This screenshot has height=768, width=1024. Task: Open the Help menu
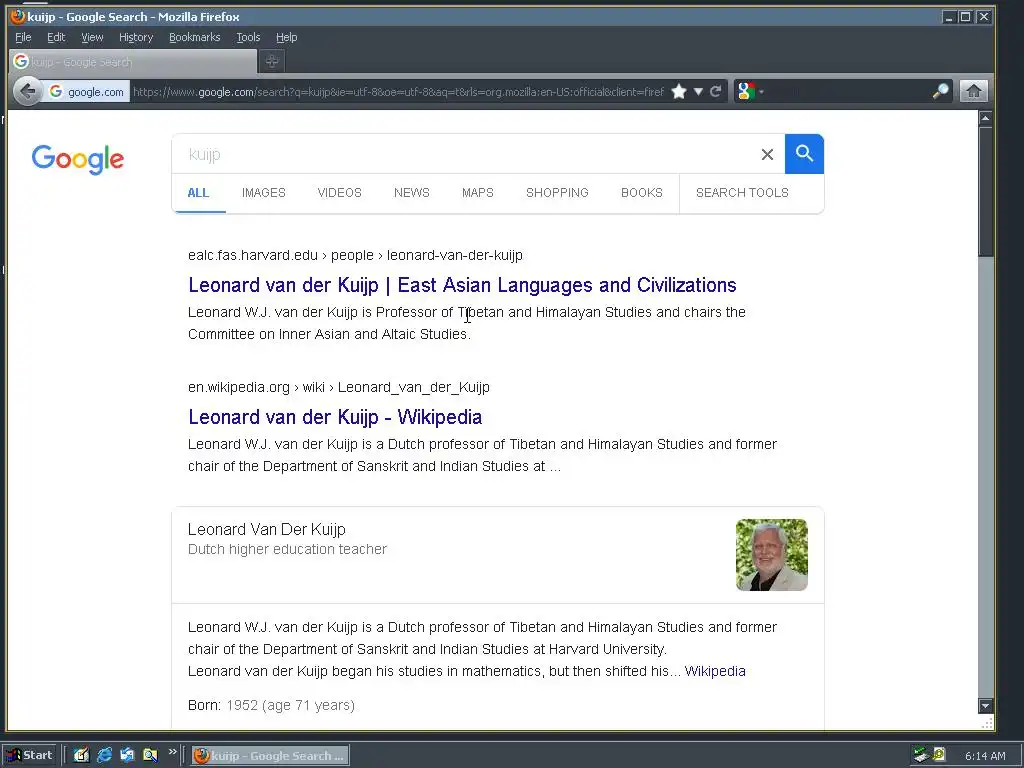pyautogui.click(x=286, y=37)
